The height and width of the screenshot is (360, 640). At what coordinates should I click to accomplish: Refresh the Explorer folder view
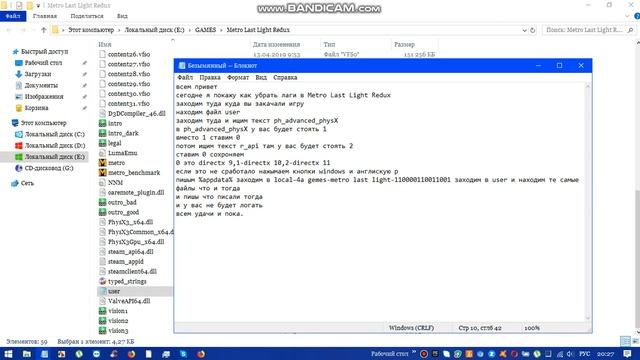(x=532, y=30)
